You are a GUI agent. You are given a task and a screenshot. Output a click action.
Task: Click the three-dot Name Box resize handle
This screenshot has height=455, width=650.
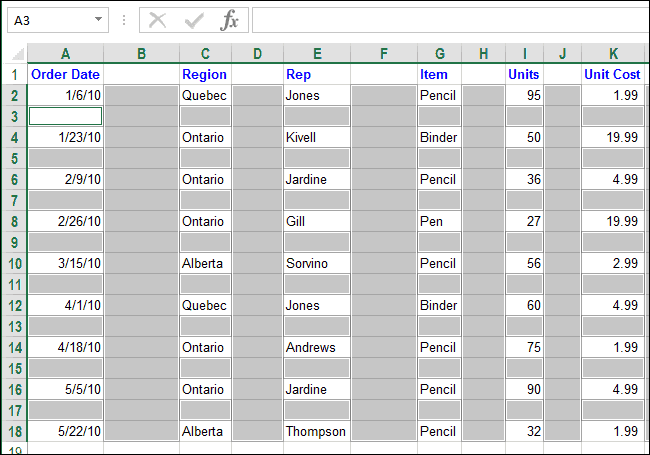pos(124,20)
